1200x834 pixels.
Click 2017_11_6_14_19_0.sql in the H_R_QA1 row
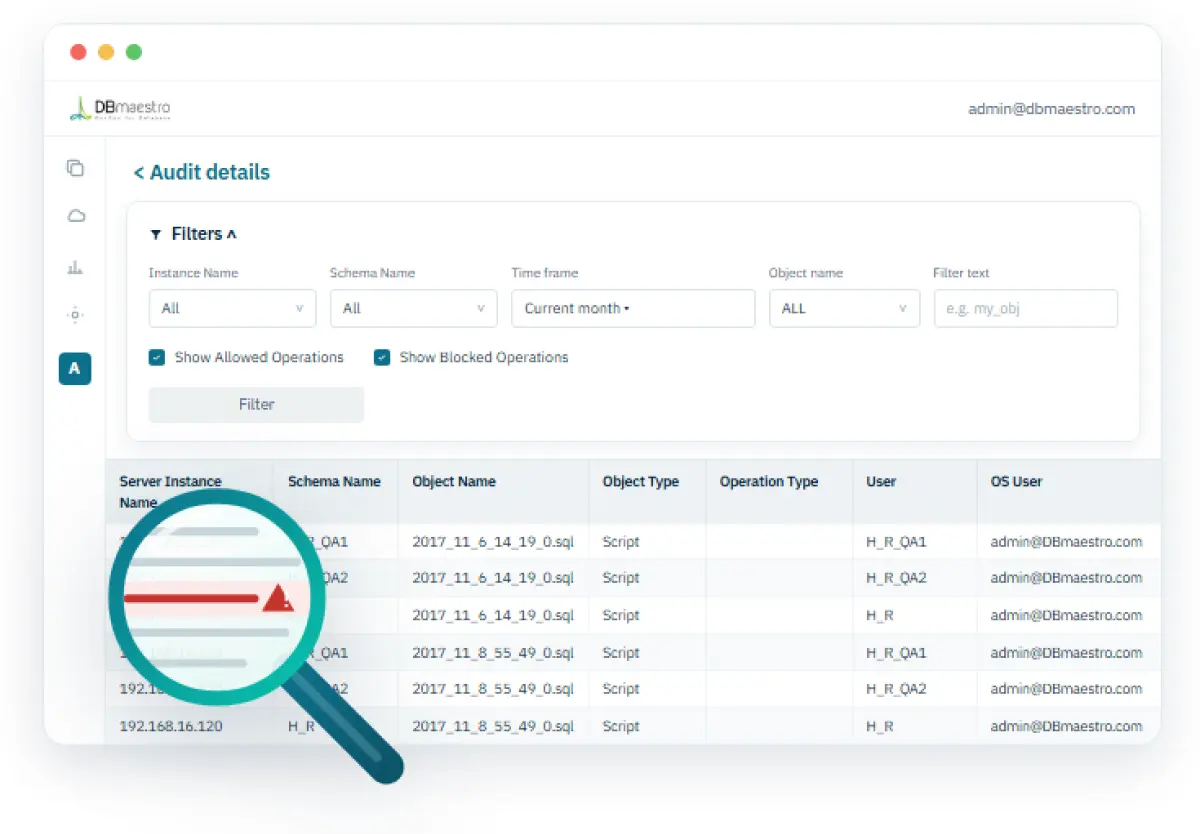493,541
